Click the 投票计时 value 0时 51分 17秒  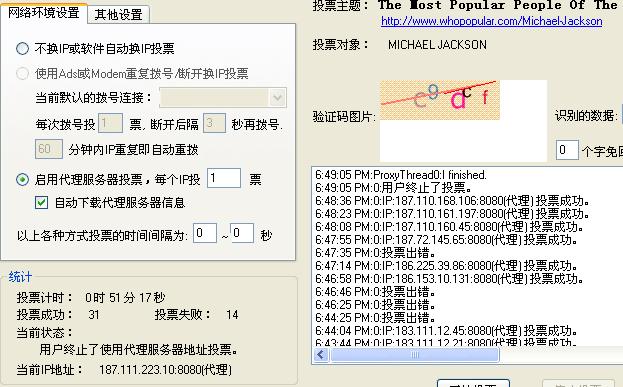pyautogui.click(x=125, y=298)
